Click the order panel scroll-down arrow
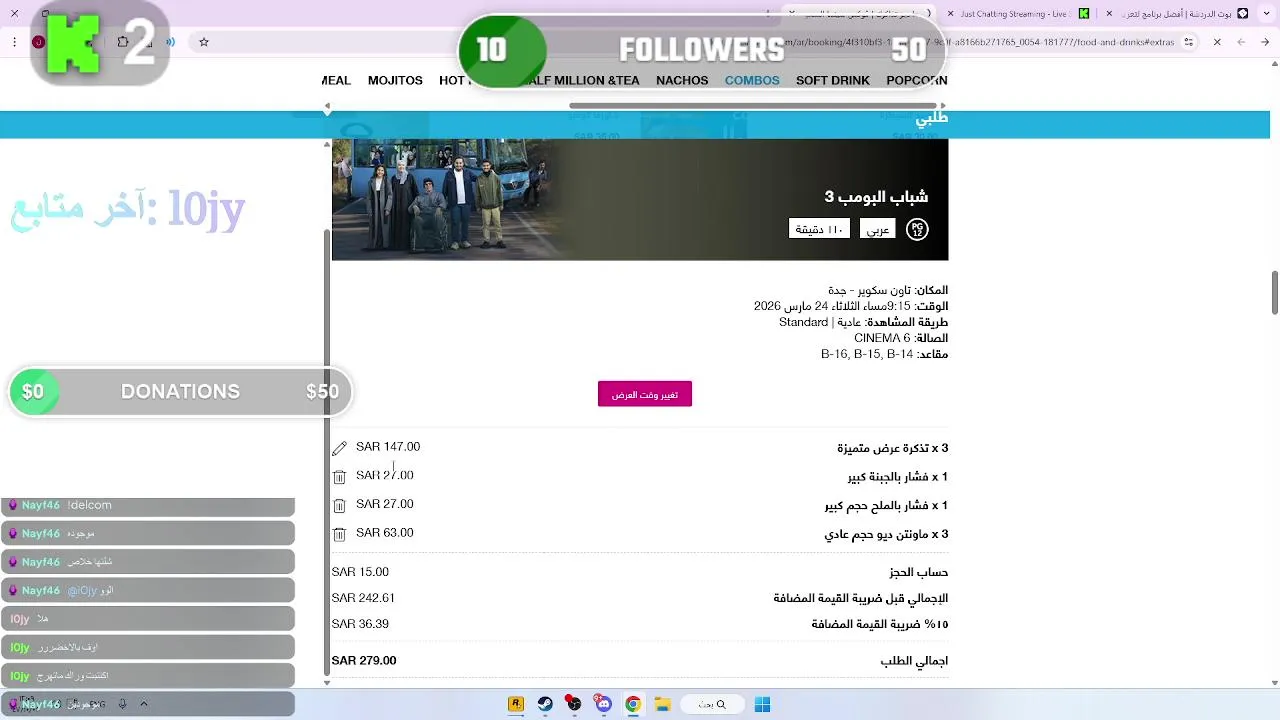 (x=327, y=682)
